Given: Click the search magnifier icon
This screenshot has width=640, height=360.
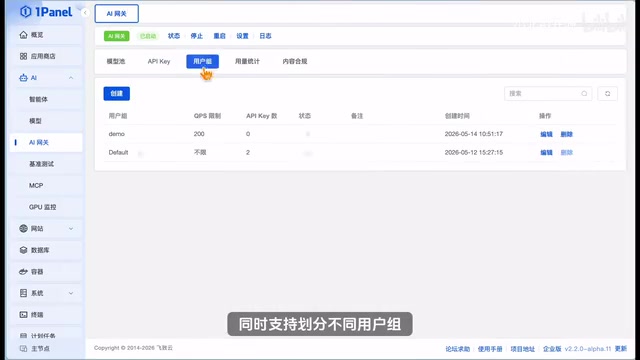Looking at the screenshot, I should click(584, 93).
